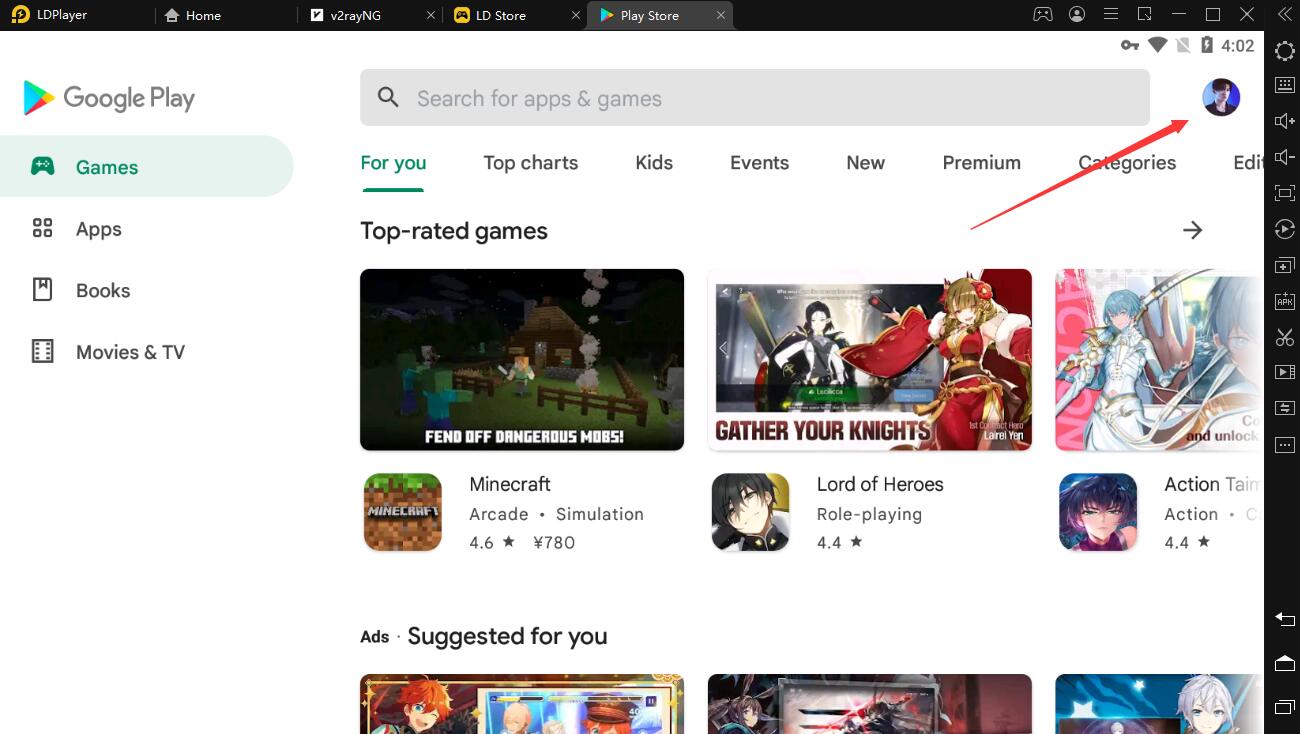Open the Lord of Heroes app icon
The width and height of the screenshot is (1300, 734).
pos(750,512)
